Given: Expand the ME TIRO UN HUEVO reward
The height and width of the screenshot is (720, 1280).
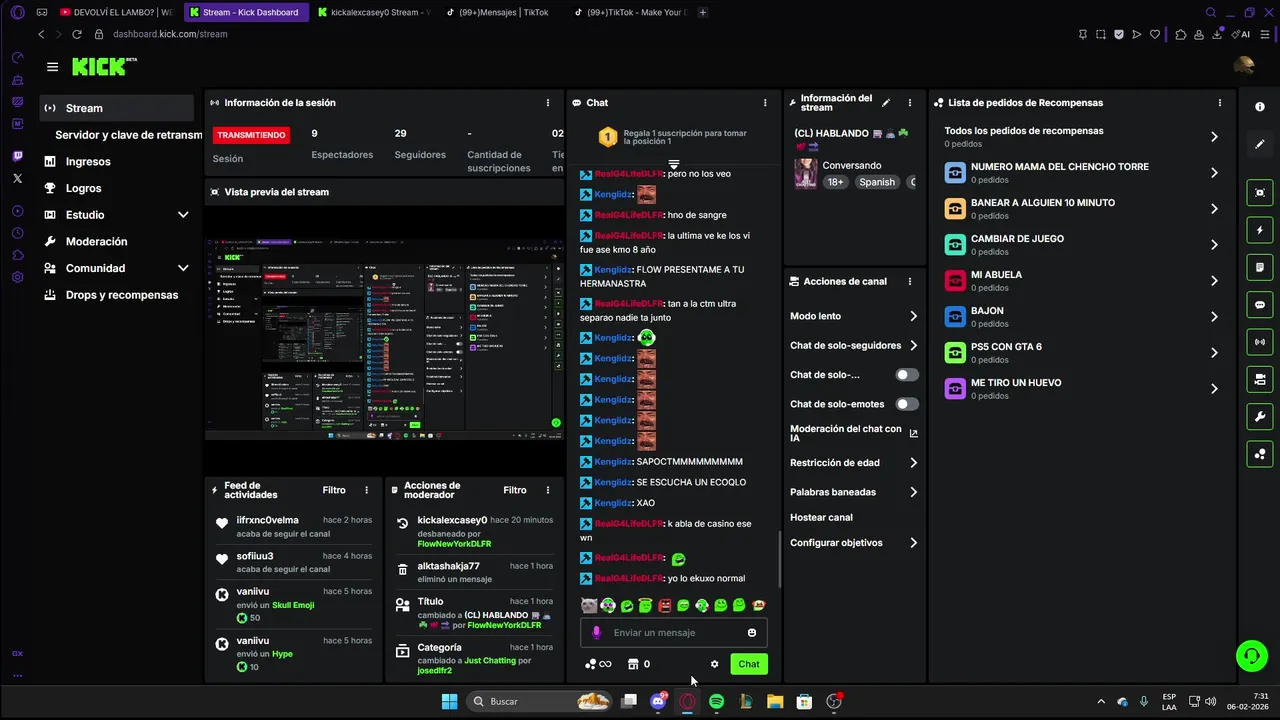Looking at the screenshot, I should [x=1214, y=389].
